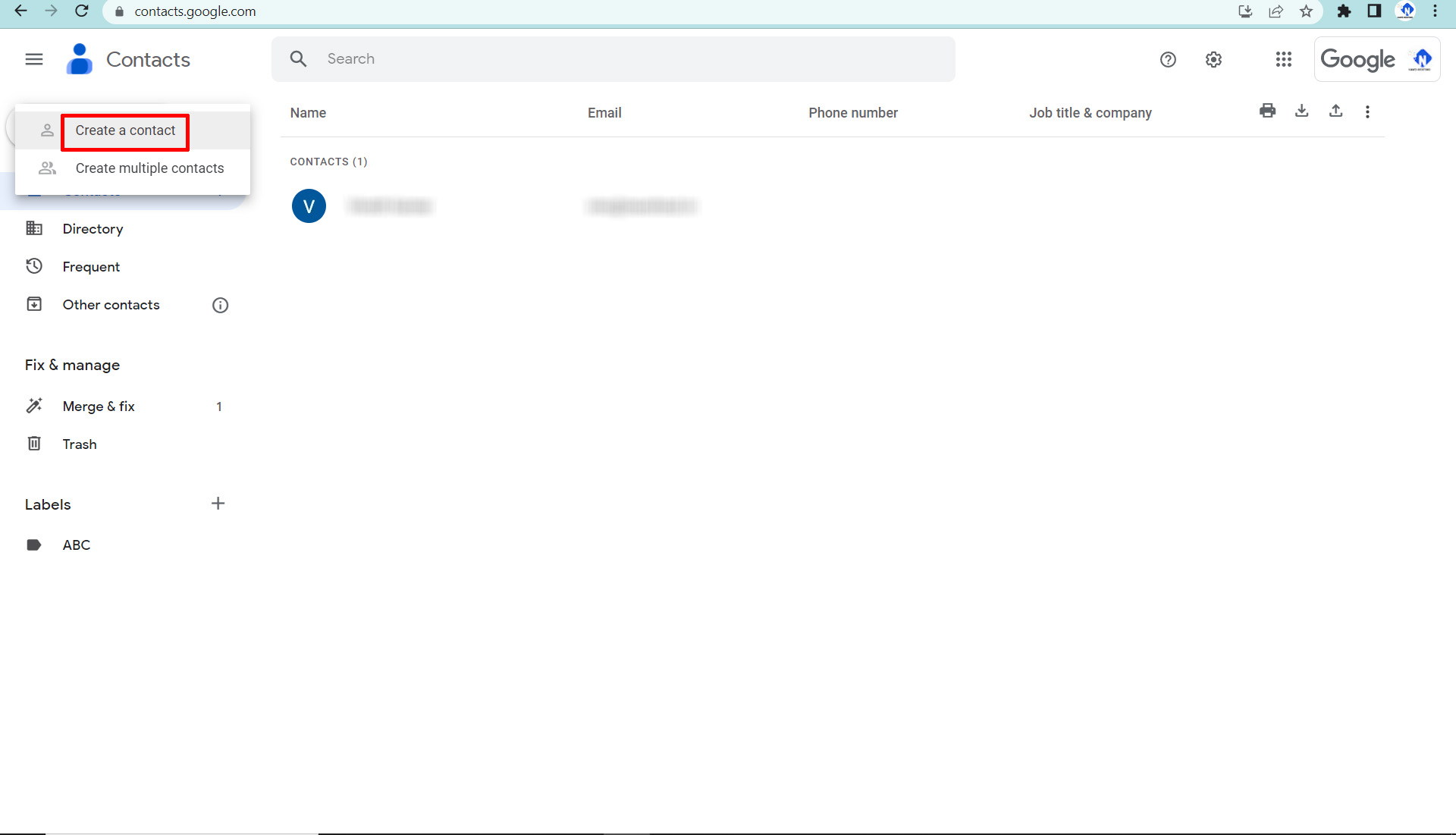Select Create multiple contacts
Viewport: 1456px width, 835px height.
click(x=149, y=168)
